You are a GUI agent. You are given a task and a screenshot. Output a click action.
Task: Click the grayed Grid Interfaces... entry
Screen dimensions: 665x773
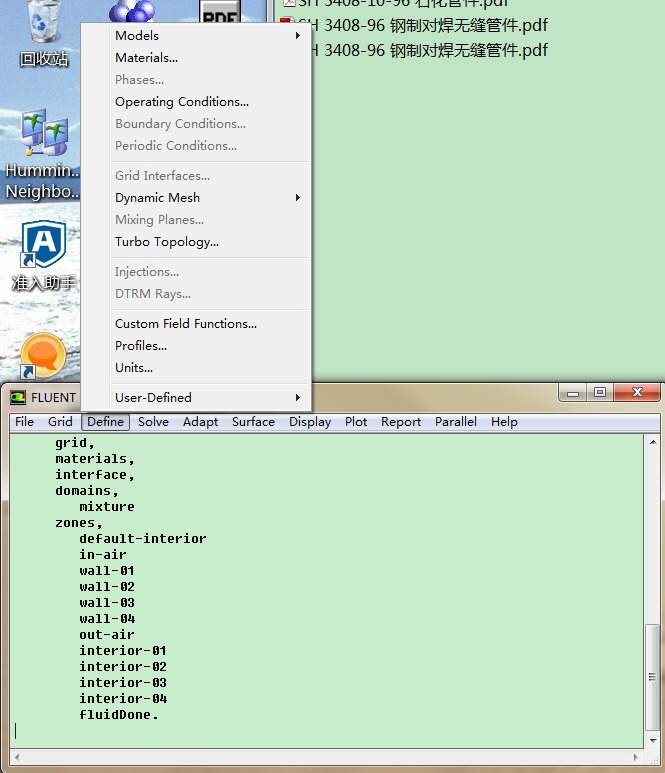pos(196,176)
